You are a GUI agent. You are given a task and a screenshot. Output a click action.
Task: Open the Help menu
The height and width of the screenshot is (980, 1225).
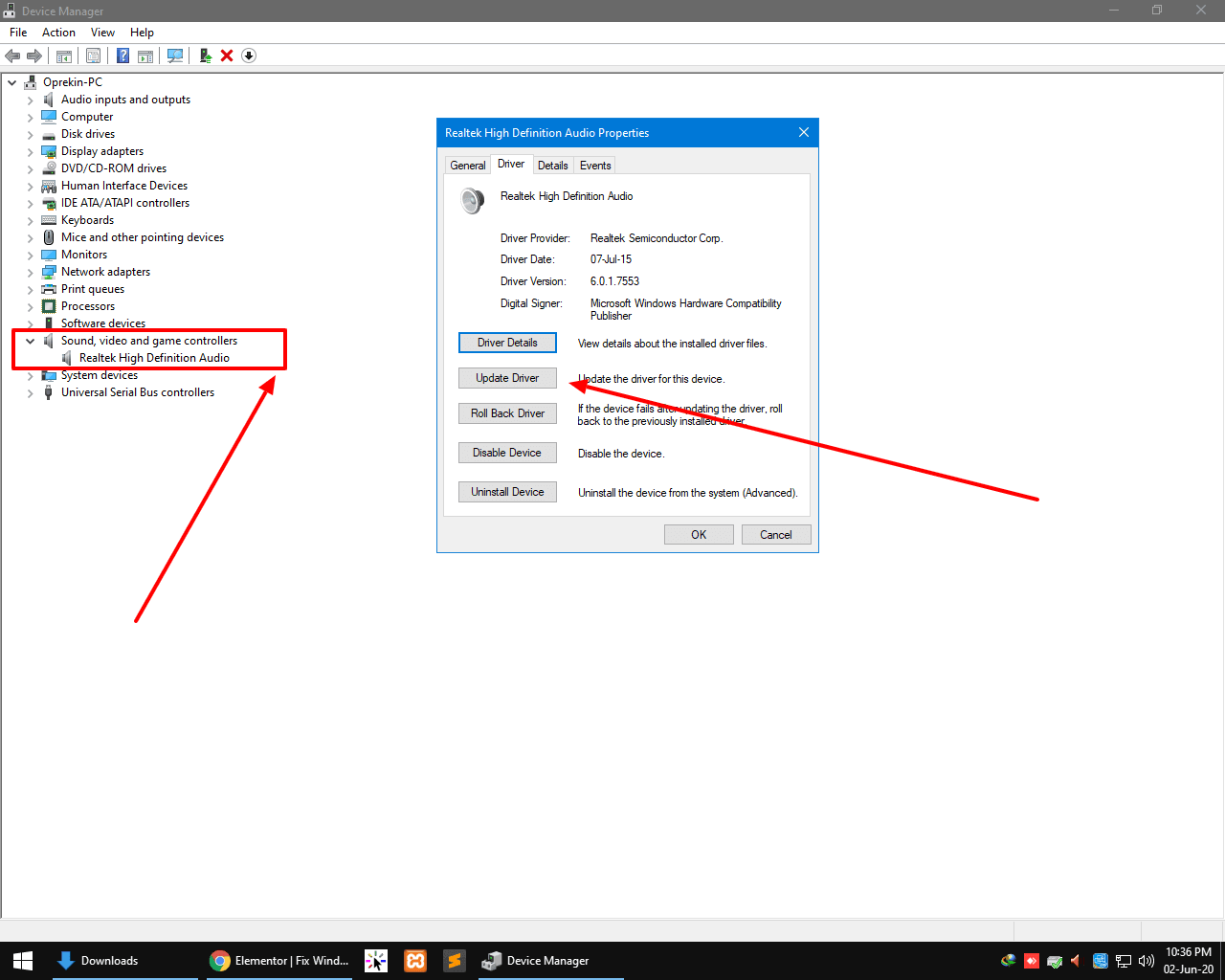[x=142, y=33]
